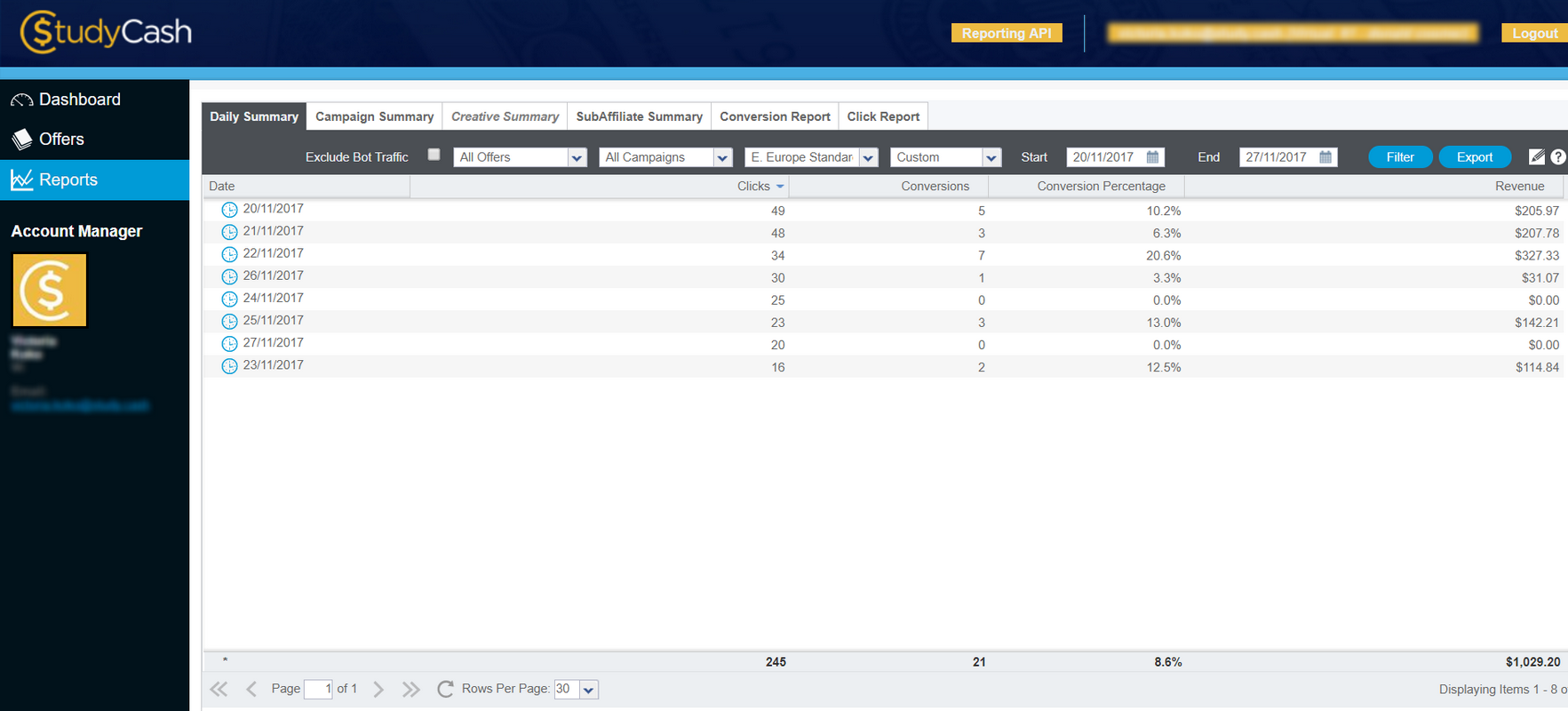Click the 13.0% conversion percentage cell
The height and width of the screenshot is (711, 1568).
[1164, 323]
